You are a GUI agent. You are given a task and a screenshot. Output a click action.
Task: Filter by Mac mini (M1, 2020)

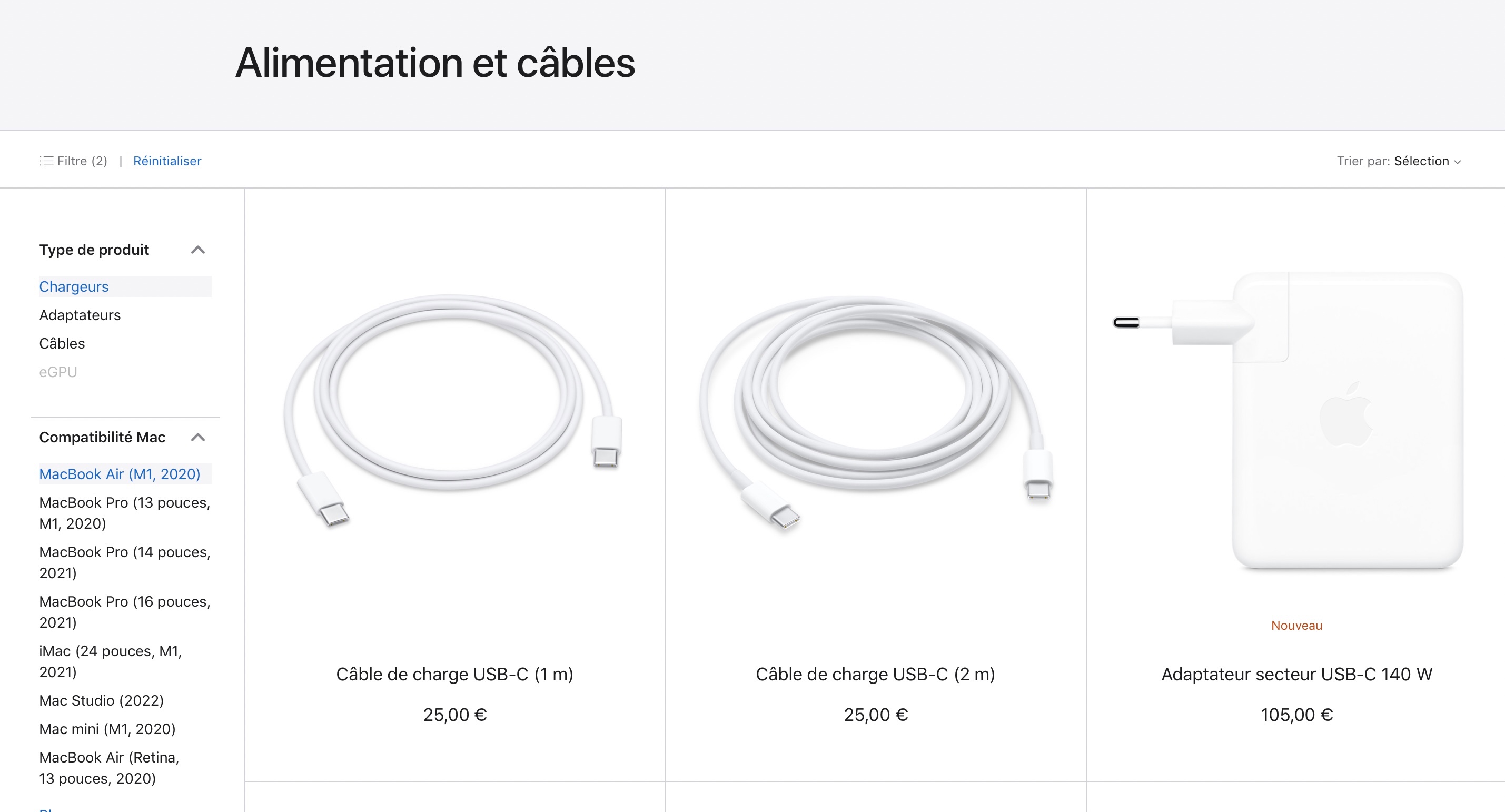pos(107,729)
